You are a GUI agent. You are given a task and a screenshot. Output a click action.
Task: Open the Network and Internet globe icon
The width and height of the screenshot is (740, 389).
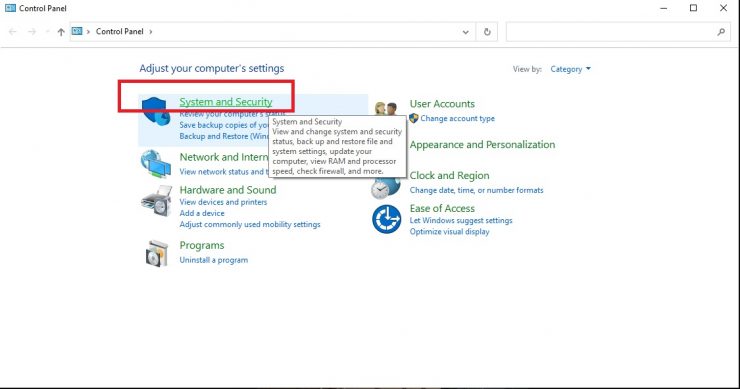tap(156, 164)
